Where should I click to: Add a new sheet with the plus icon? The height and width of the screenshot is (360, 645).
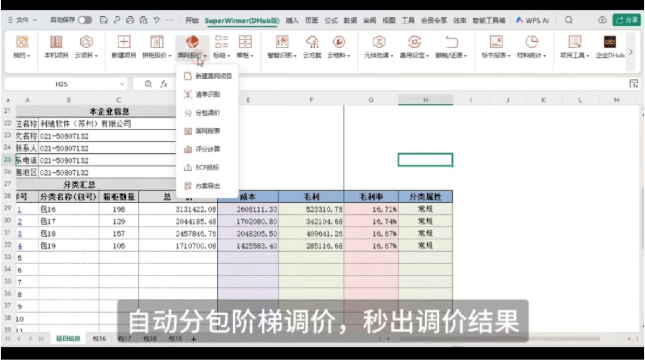tap(193, 339)
